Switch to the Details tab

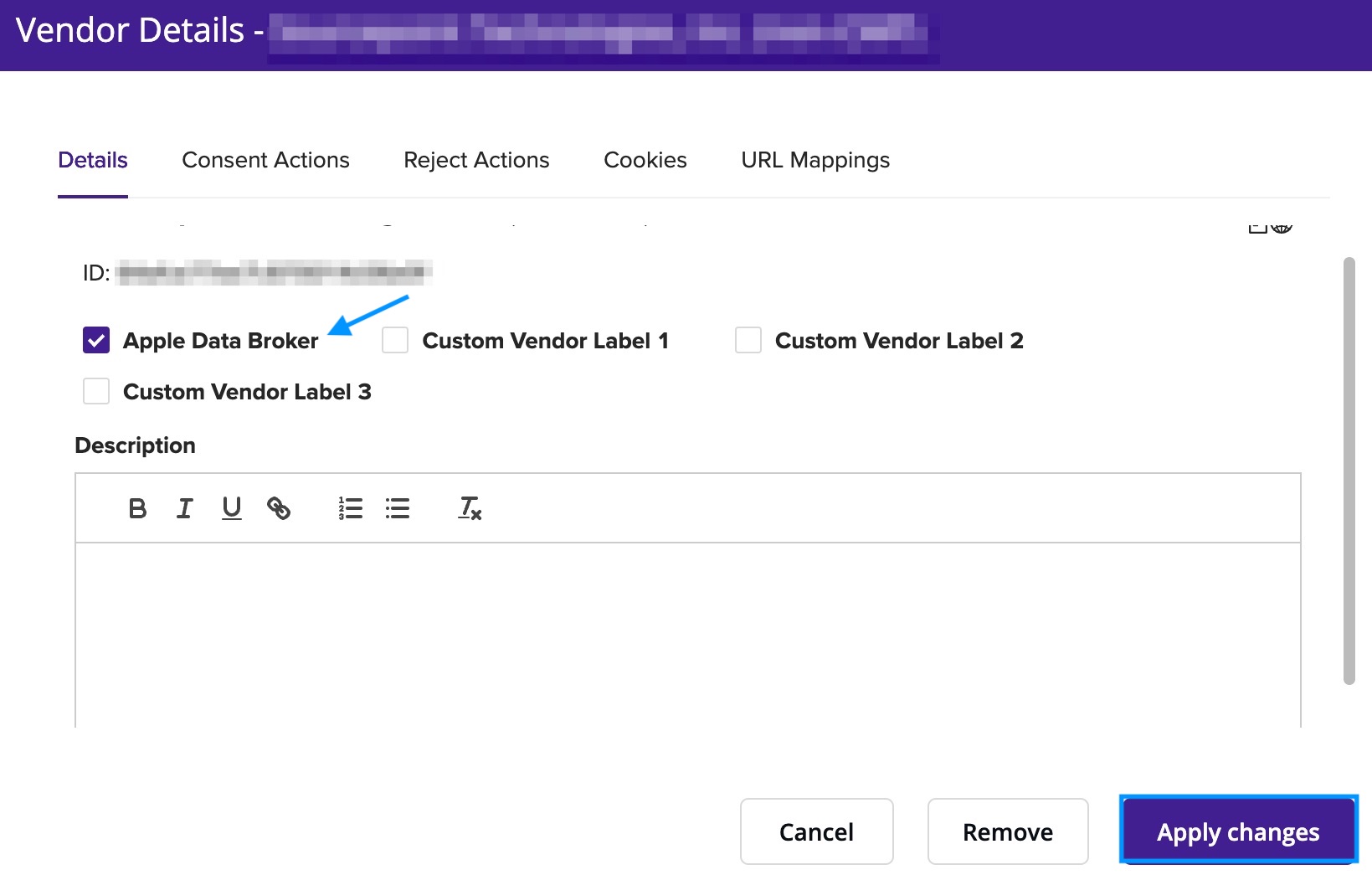93,160
